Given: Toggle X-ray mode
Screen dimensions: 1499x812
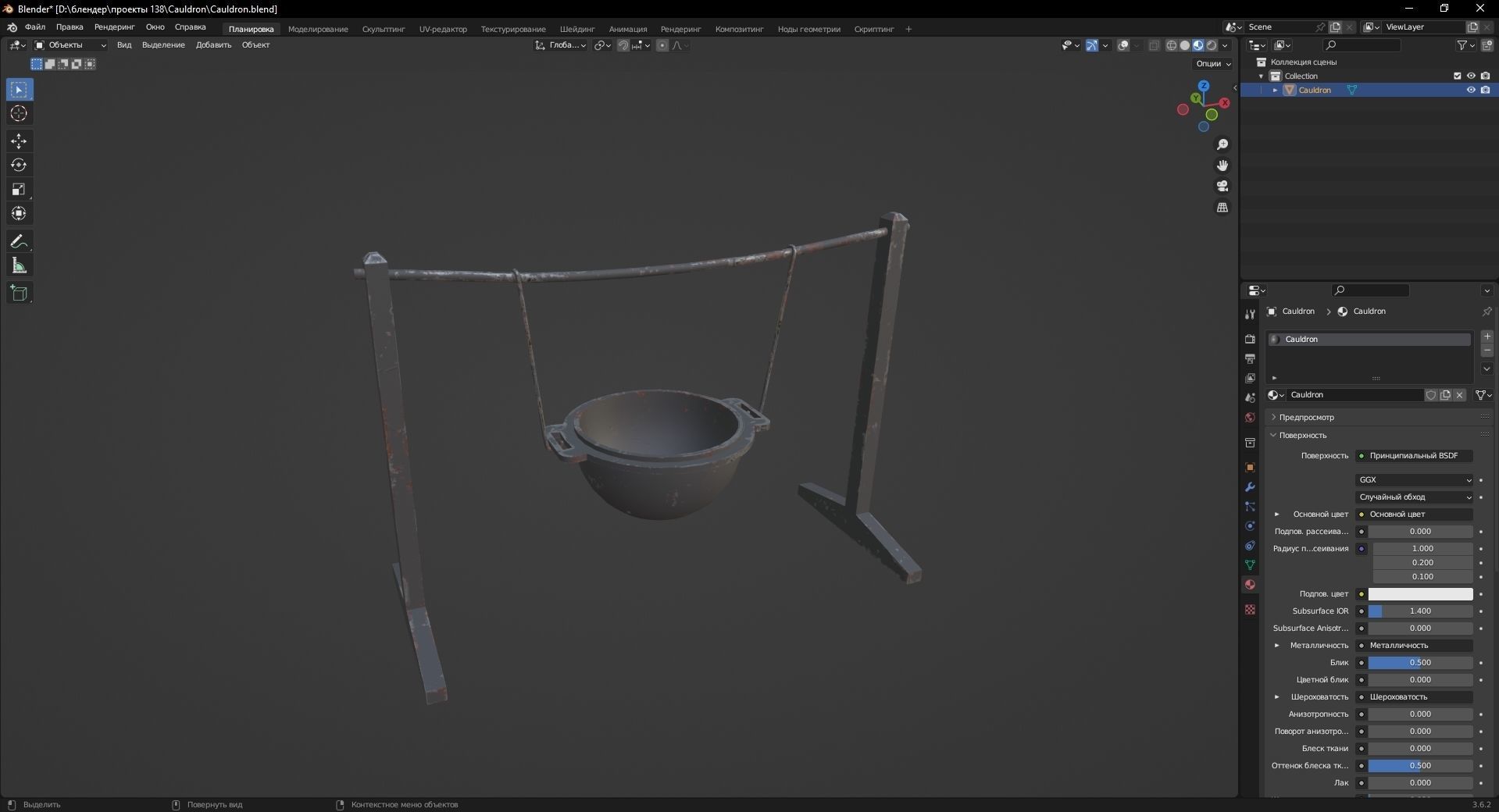Looking at the screenshot, I should 1154,45.
